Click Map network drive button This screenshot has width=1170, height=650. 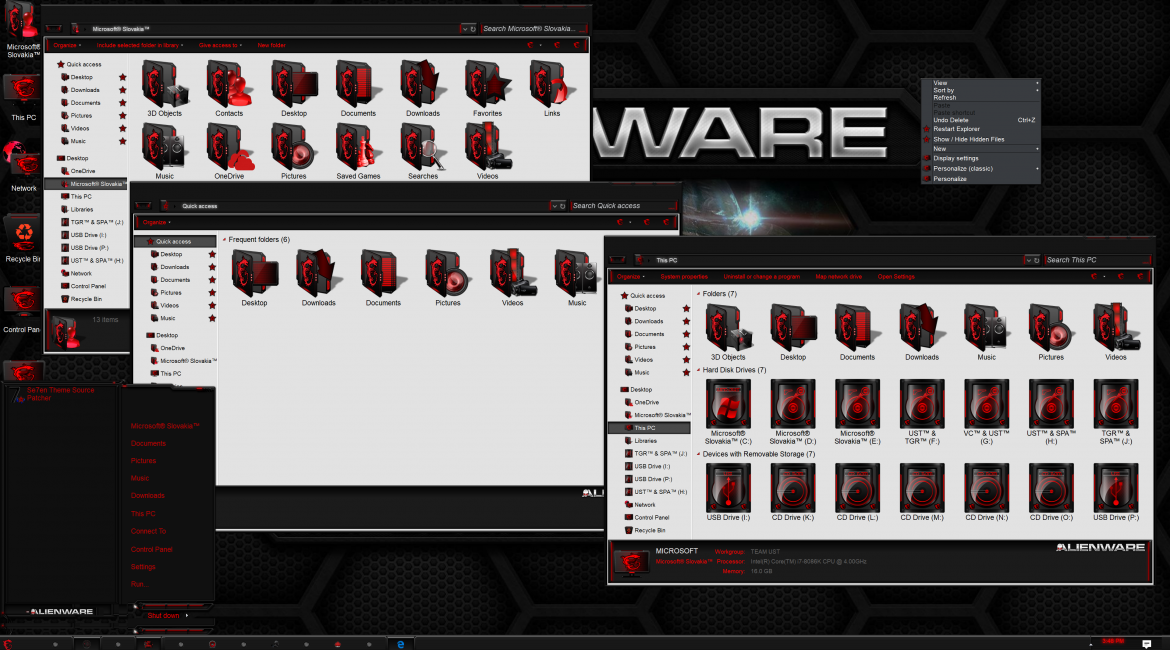coord(838,277)
